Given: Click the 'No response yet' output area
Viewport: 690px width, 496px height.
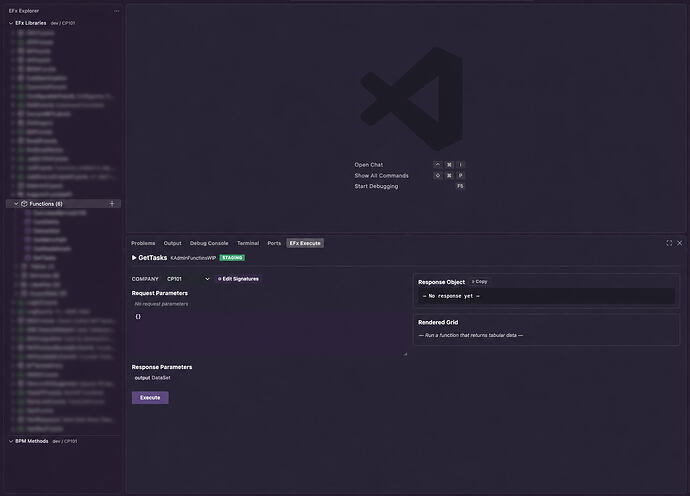Looking at the screenshot, I should pyautogui.click(x=546, y=296).
